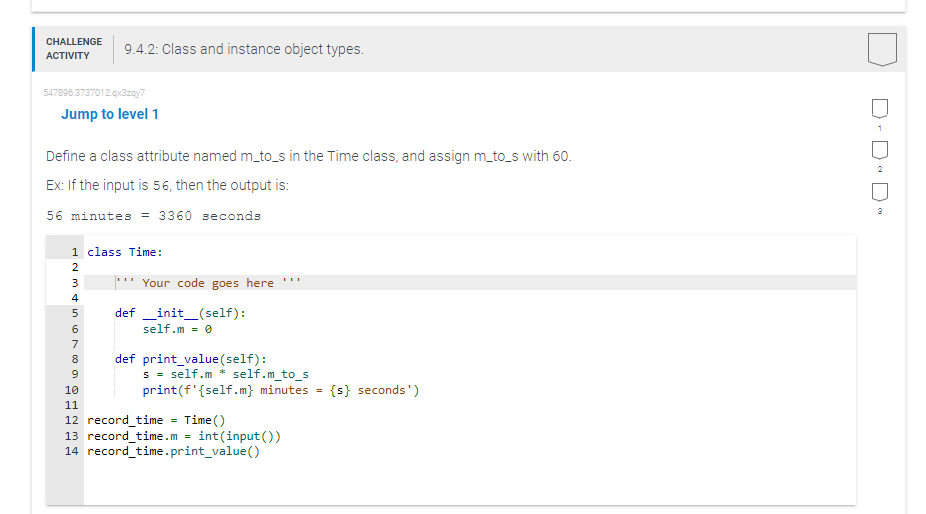
Task: Click the 's = self.m * self.m_to_s' line
Action: [226, 374]
